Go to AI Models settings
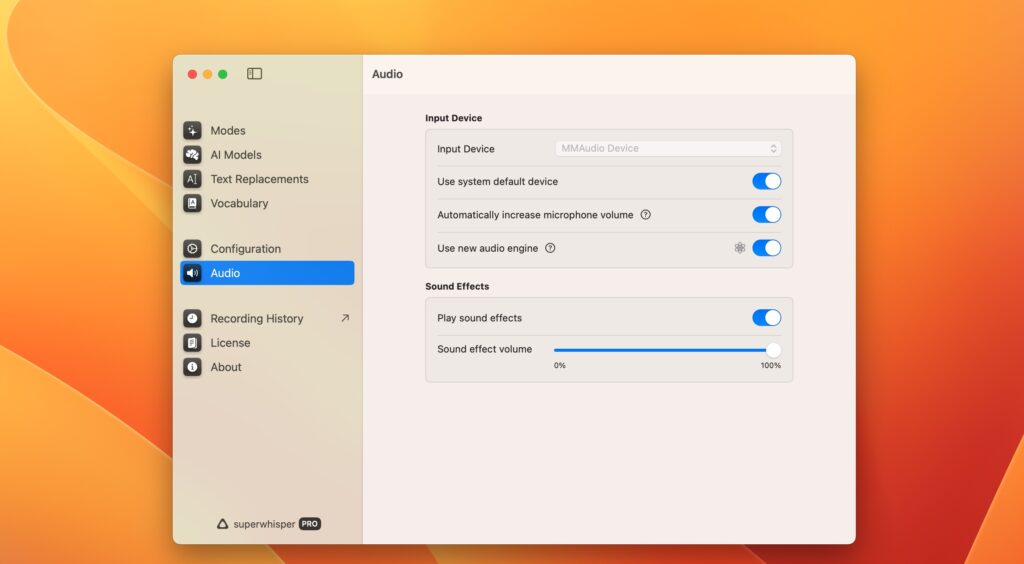The height and width of the screenshot is (564, 1024). point(267,155)
